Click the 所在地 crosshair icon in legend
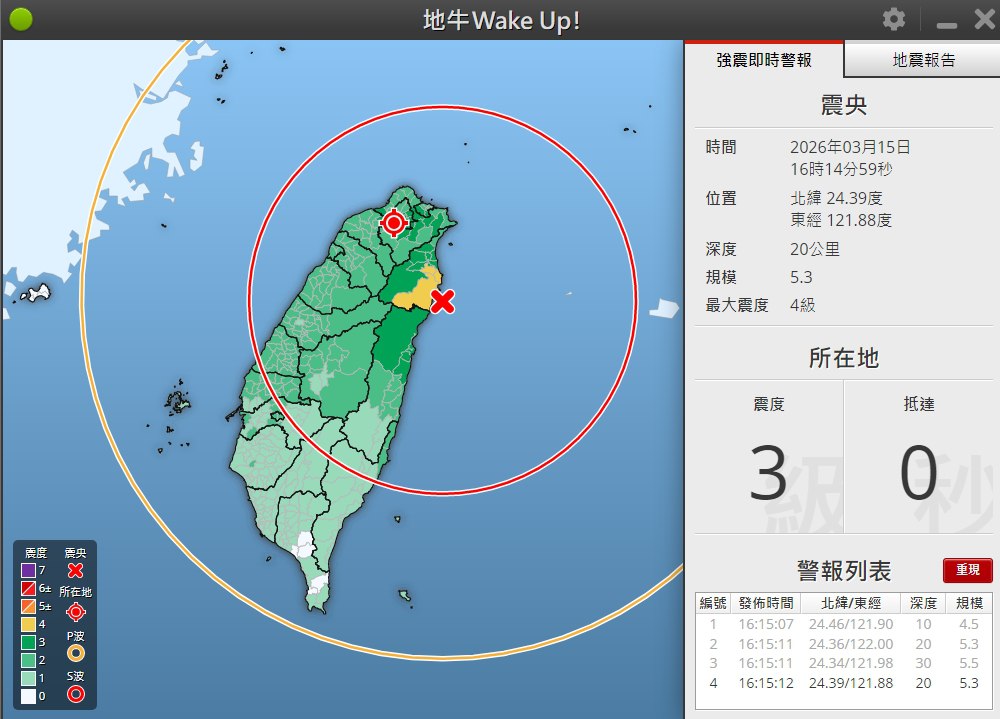 point(75,612)
